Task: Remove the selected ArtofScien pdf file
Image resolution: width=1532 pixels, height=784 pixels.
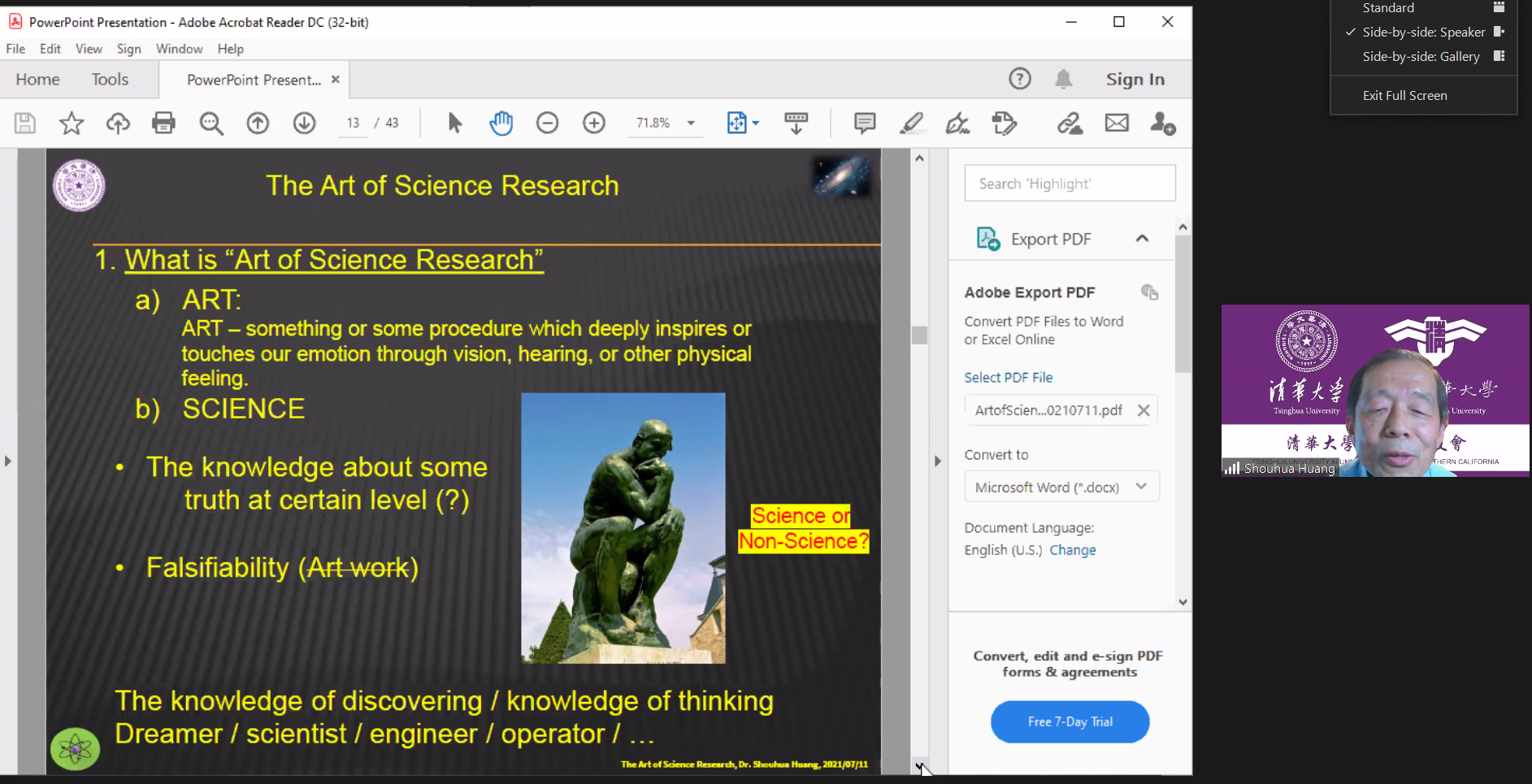Action: pos(1144,410)
